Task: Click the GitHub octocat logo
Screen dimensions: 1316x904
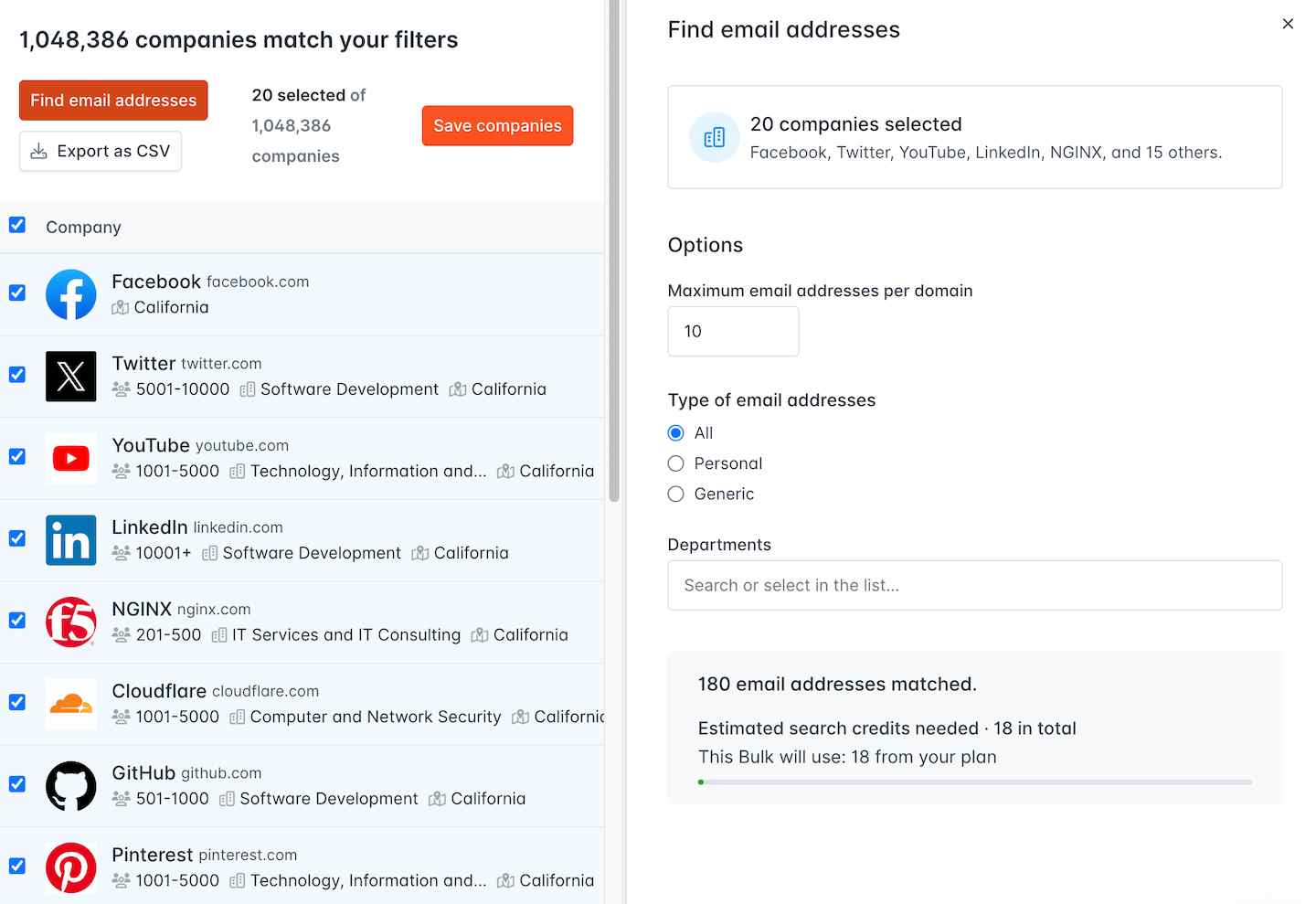Action: (x=70, y=786)
